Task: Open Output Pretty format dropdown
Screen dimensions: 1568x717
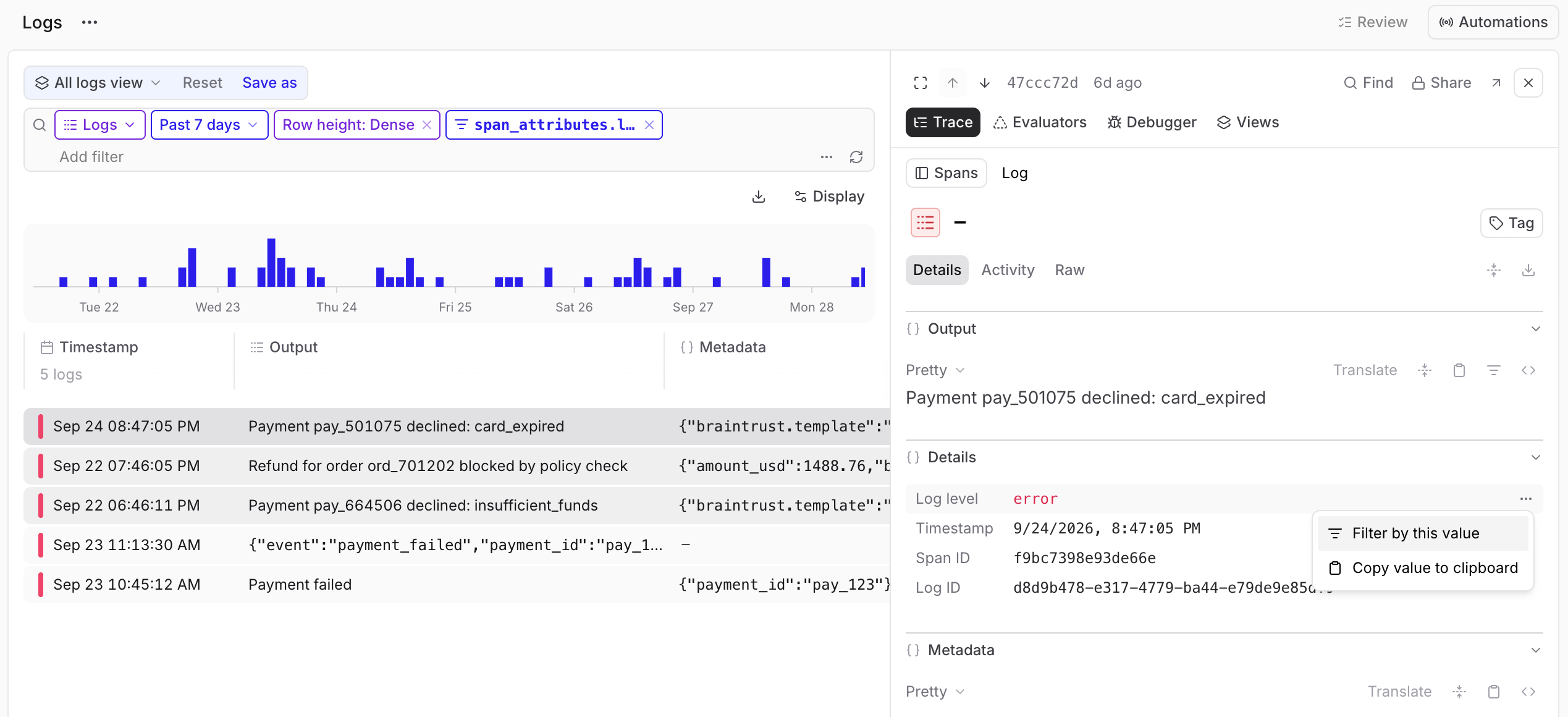Action: coord(935,370)
